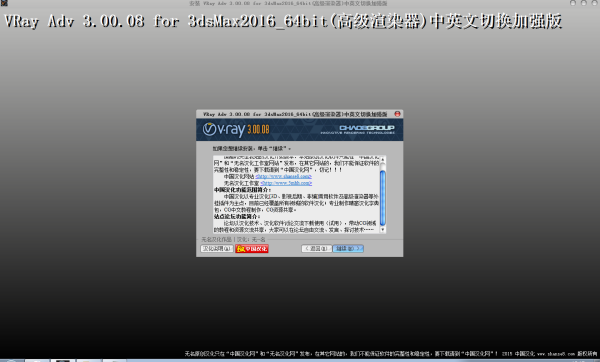The height and width of the screenshot is (362, 600).
Task: Click the installer icon at top-left corner
Action: point(4,3)
